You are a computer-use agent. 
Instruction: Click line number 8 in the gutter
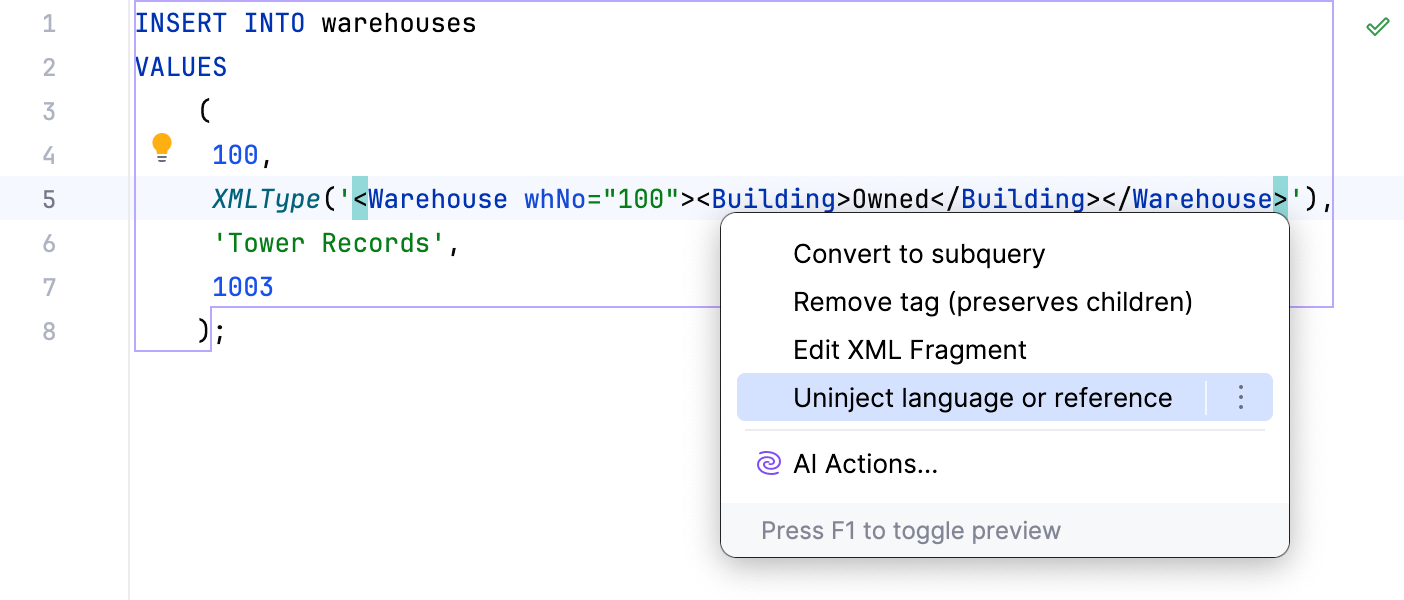click(x=49, y=331)
